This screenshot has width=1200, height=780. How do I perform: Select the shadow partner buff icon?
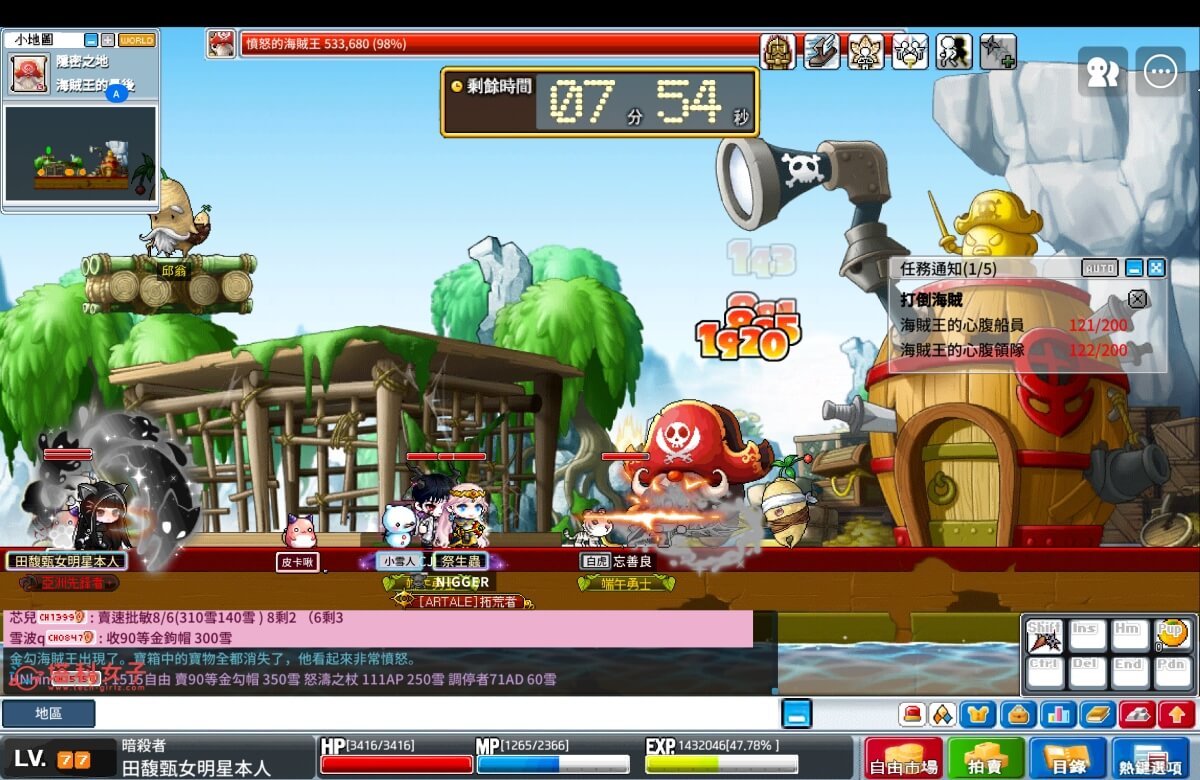[954, 51]
